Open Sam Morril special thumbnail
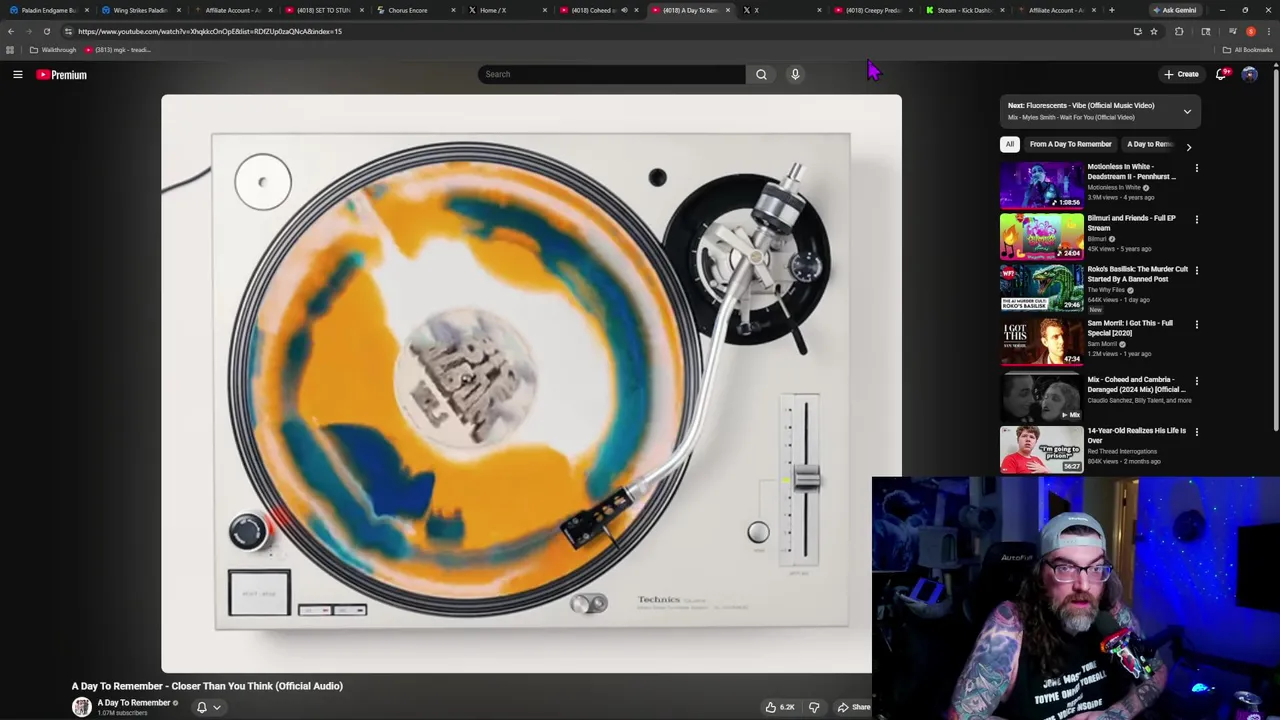Viewport: 1280px width, 720px height. pyautogui.click(x=1041, y=341)
